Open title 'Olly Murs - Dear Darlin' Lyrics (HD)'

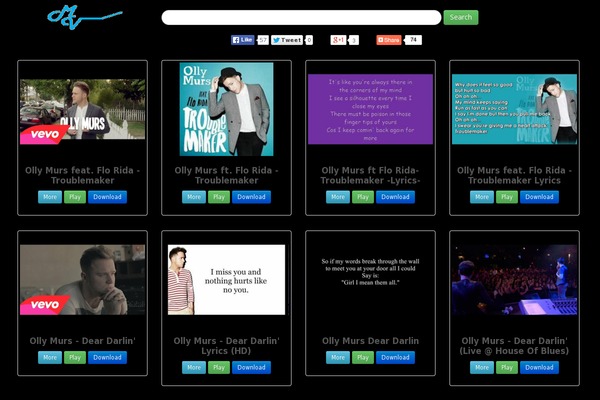tap(227, 346)
